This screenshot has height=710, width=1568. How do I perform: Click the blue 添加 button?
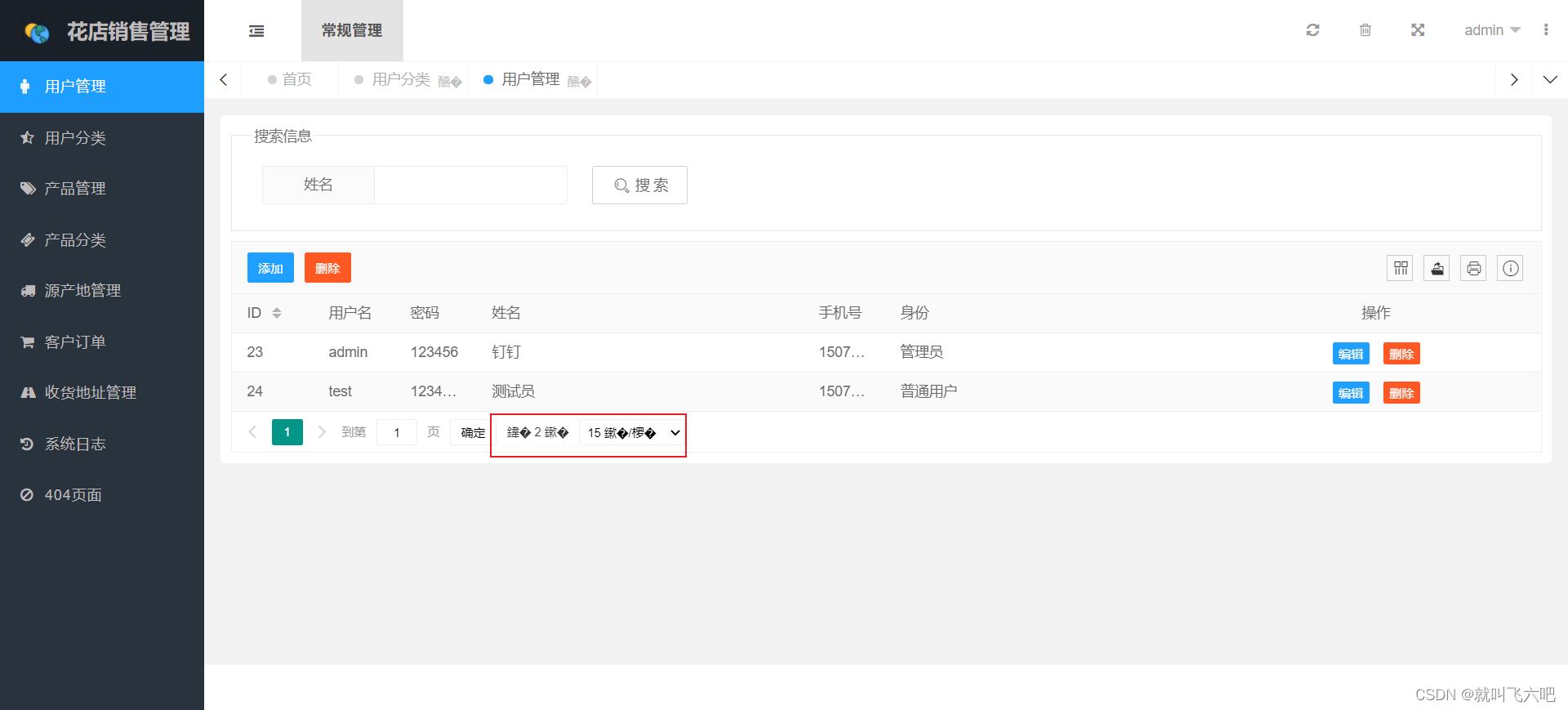(x=270, y=268)
